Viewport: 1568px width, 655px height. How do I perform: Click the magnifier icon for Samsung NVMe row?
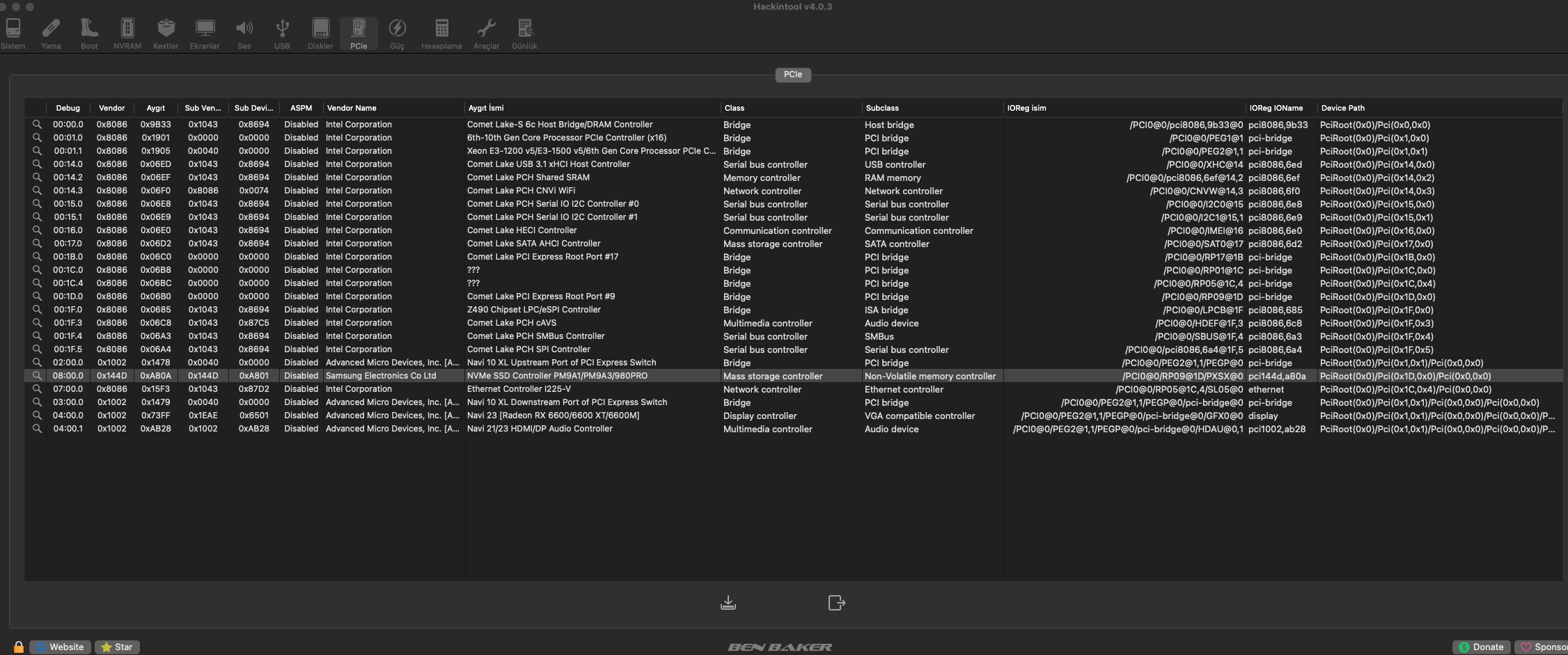pyautogui.click(x=37, y=376)
